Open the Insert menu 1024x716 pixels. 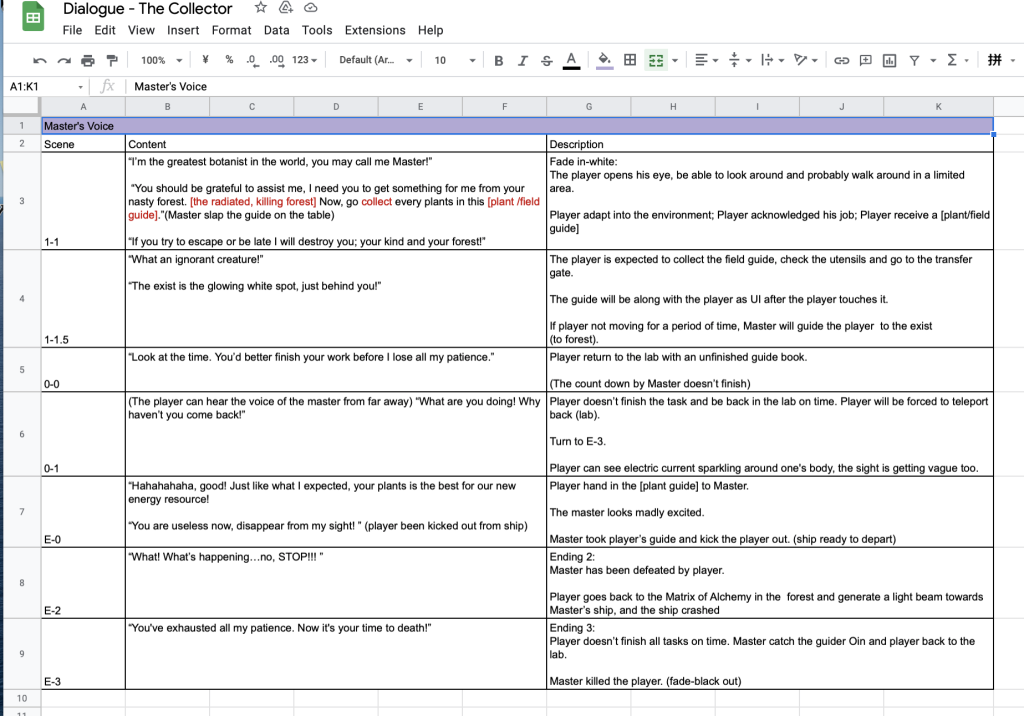[183, 30]
